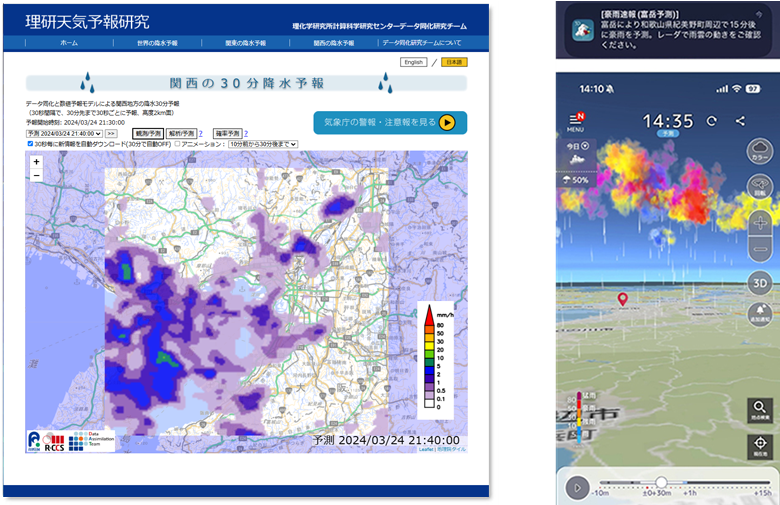Image resolution: width=780 pixels, height=505 pixels.
Task: Tap the 現在地 current location icon
Action: tap(761, 447)
